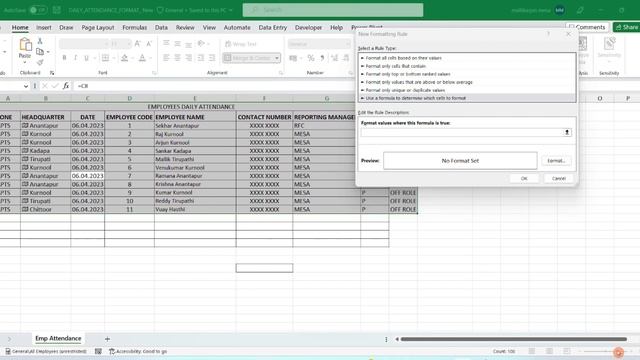640x360 pixels.
Task: Click the Copy icon in Clipboard
Action: [40, 52]
